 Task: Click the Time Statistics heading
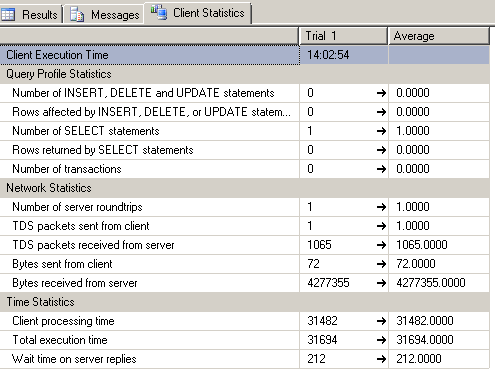pos(40,302)
